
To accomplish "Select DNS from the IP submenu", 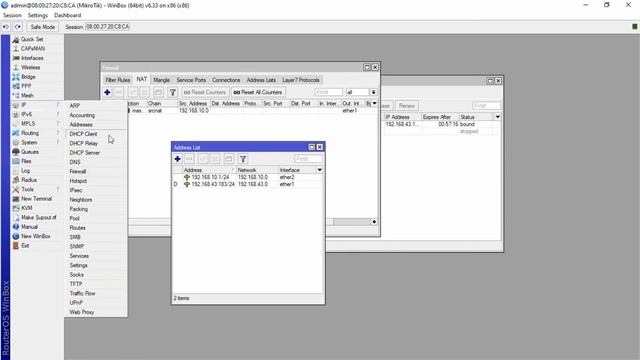I will pos(75,162).
